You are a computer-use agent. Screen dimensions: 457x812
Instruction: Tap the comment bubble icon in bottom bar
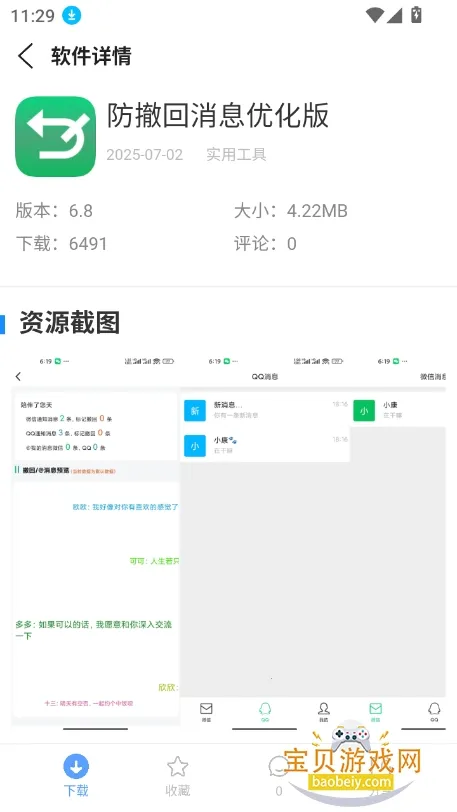[278, 766]
